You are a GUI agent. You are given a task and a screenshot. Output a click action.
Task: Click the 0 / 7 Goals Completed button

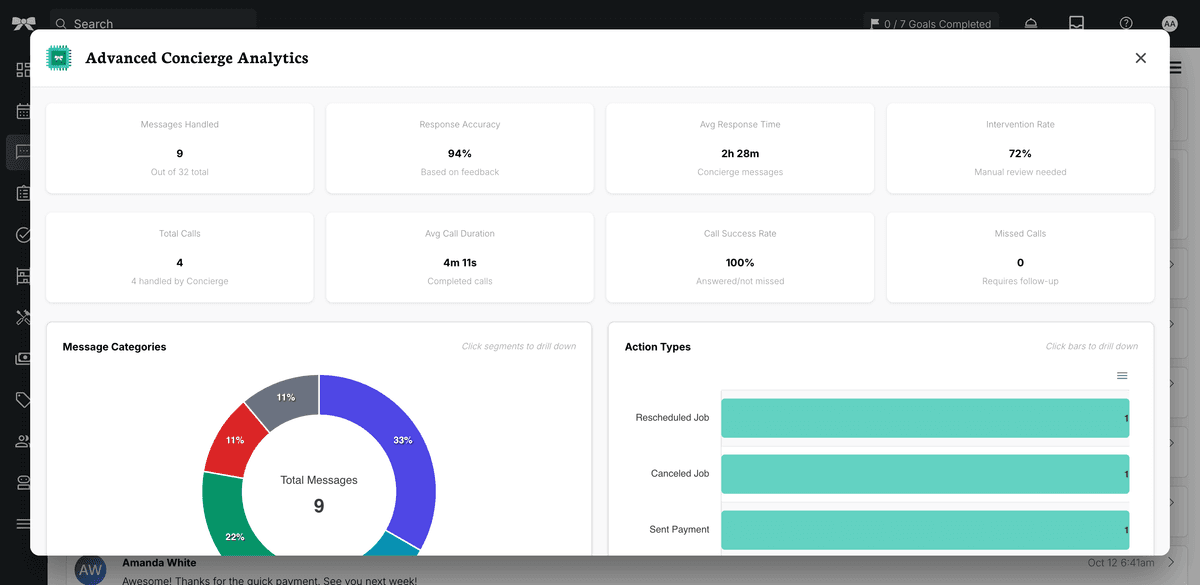[930, 23]
